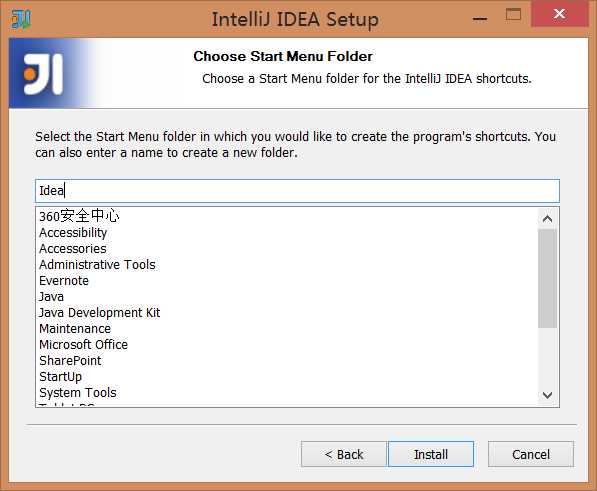
Task: Click the scroll down arrow in folder list
Action: coord(547,395)
